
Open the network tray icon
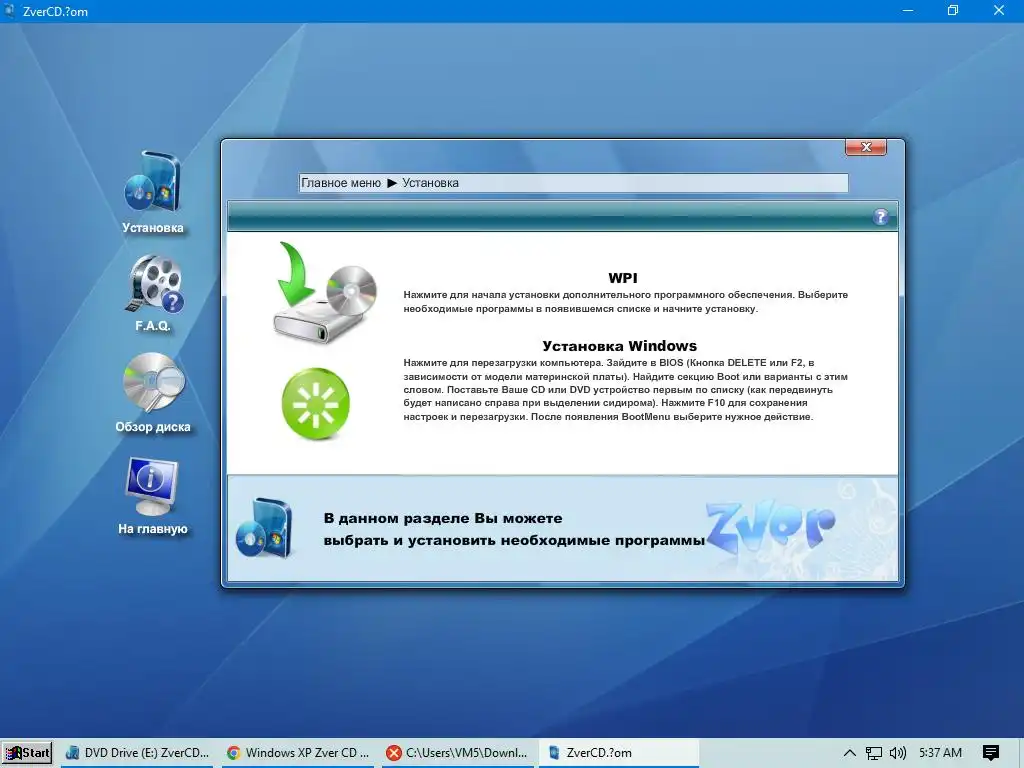coord(874,753)
